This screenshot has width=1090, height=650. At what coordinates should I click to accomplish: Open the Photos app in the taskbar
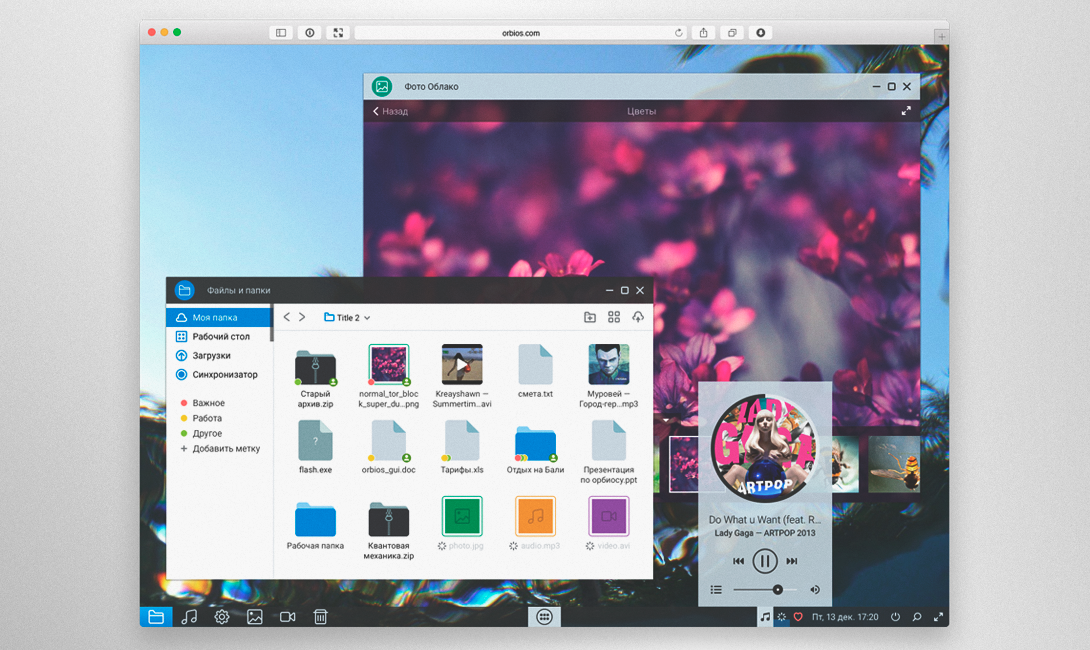254,617
